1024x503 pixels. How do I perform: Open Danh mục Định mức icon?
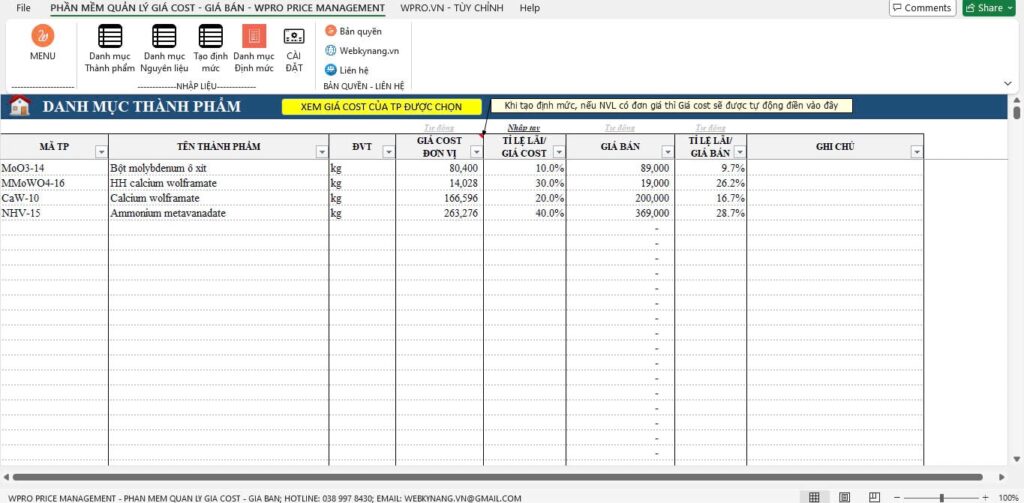click(x=254, y=37)
